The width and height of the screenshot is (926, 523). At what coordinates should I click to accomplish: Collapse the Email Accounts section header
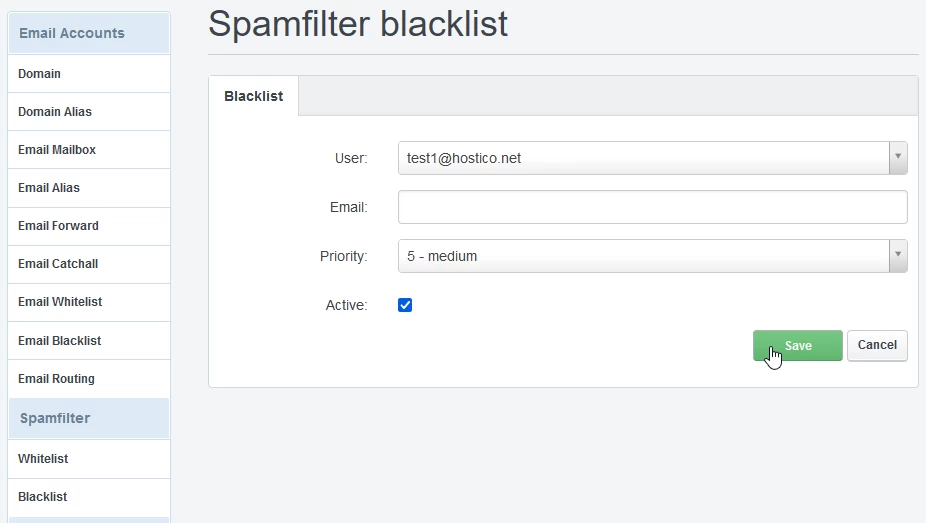pyautogui.click(x=72, y=33)
